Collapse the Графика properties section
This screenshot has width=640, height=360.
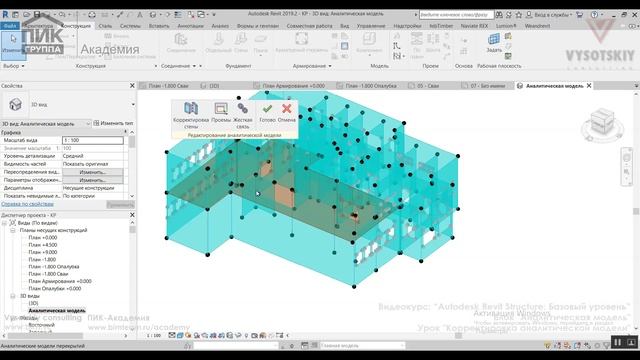click(x=125, y=132)
